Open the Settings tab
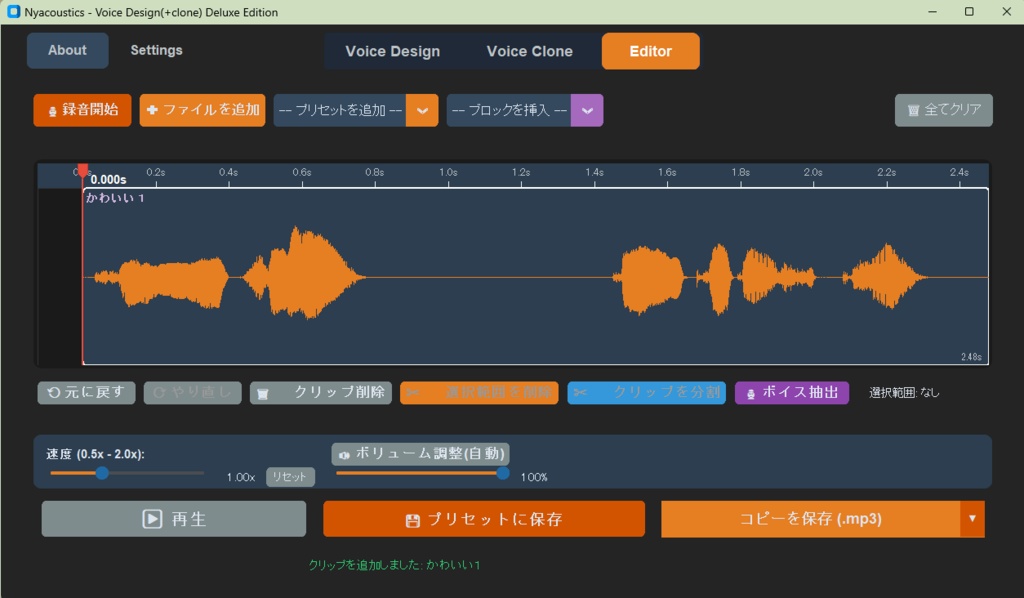The height and width of the screenshot is (598, 1024). click(156, 50)
